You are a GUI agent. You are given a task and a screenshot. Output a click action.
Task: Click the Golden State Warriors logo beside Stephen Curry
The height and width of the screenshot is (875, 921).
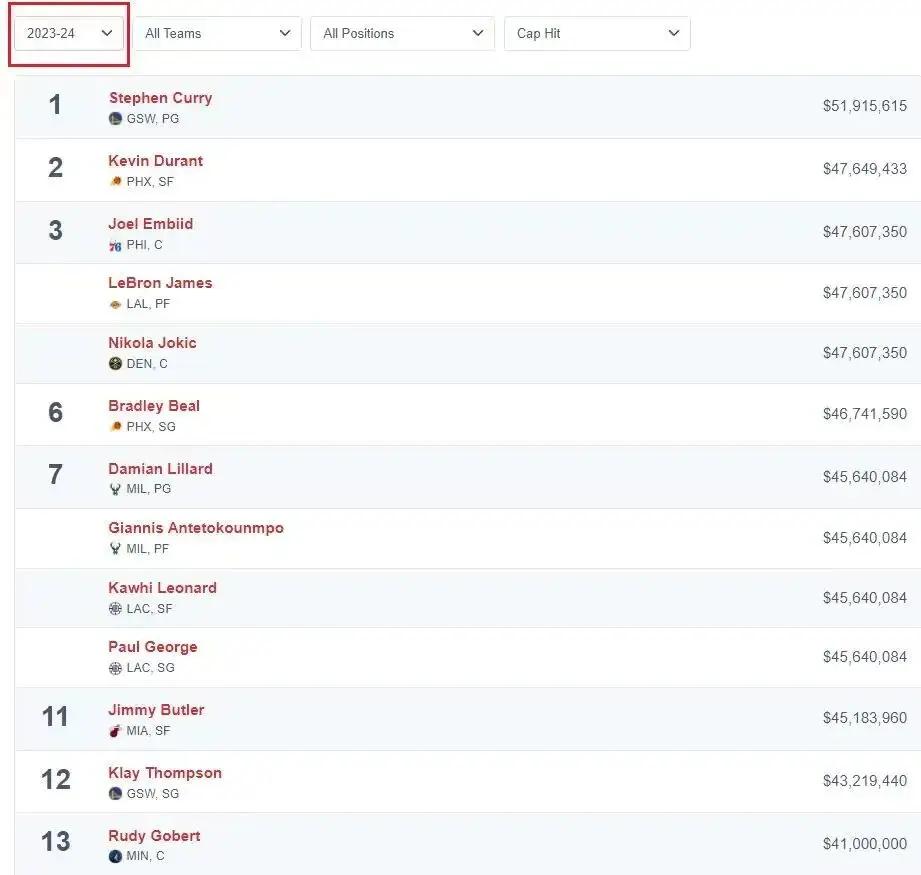point(115,119)
